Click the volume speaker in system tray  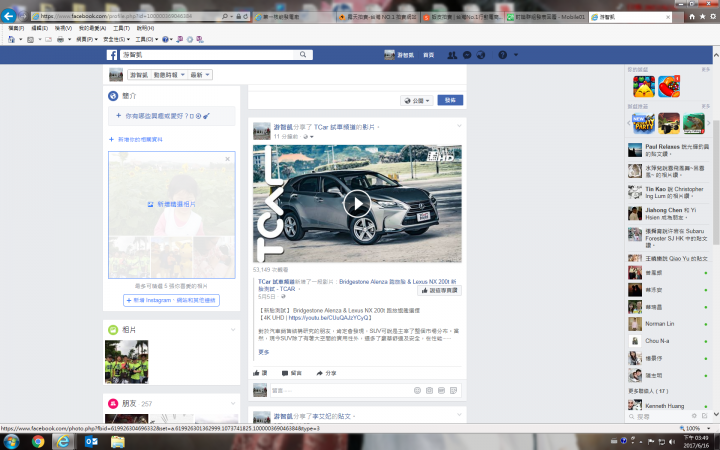pyautogui.click(x=673, y=442)
